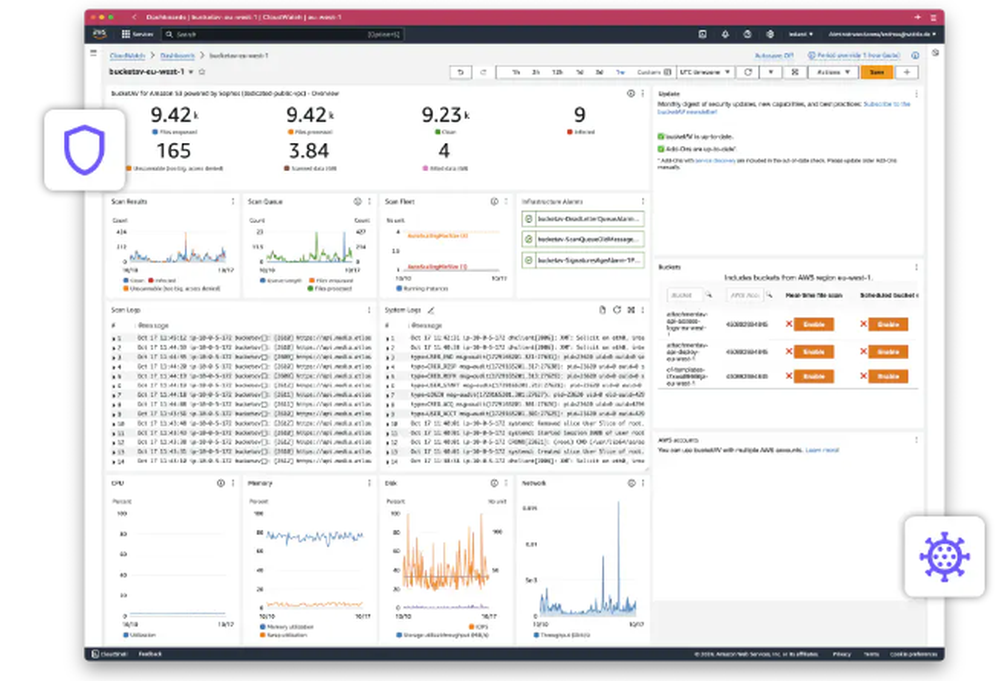This screenshot has height=681, width=1000.
Task: Open Subscribe to the bucketAV newsletter link
Action: (x=887, y=104)
